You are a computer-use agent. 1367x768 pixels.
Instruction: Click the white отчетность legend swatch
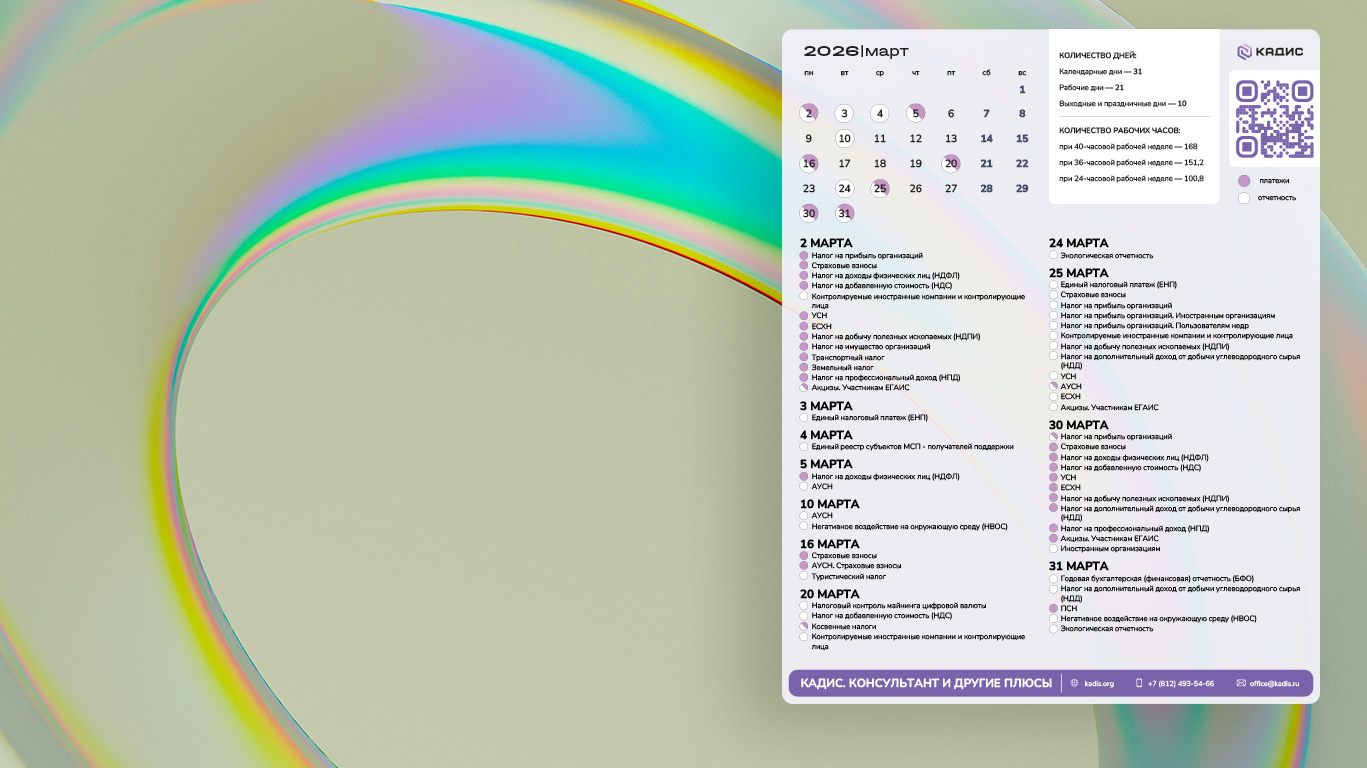pos(1244,198)
